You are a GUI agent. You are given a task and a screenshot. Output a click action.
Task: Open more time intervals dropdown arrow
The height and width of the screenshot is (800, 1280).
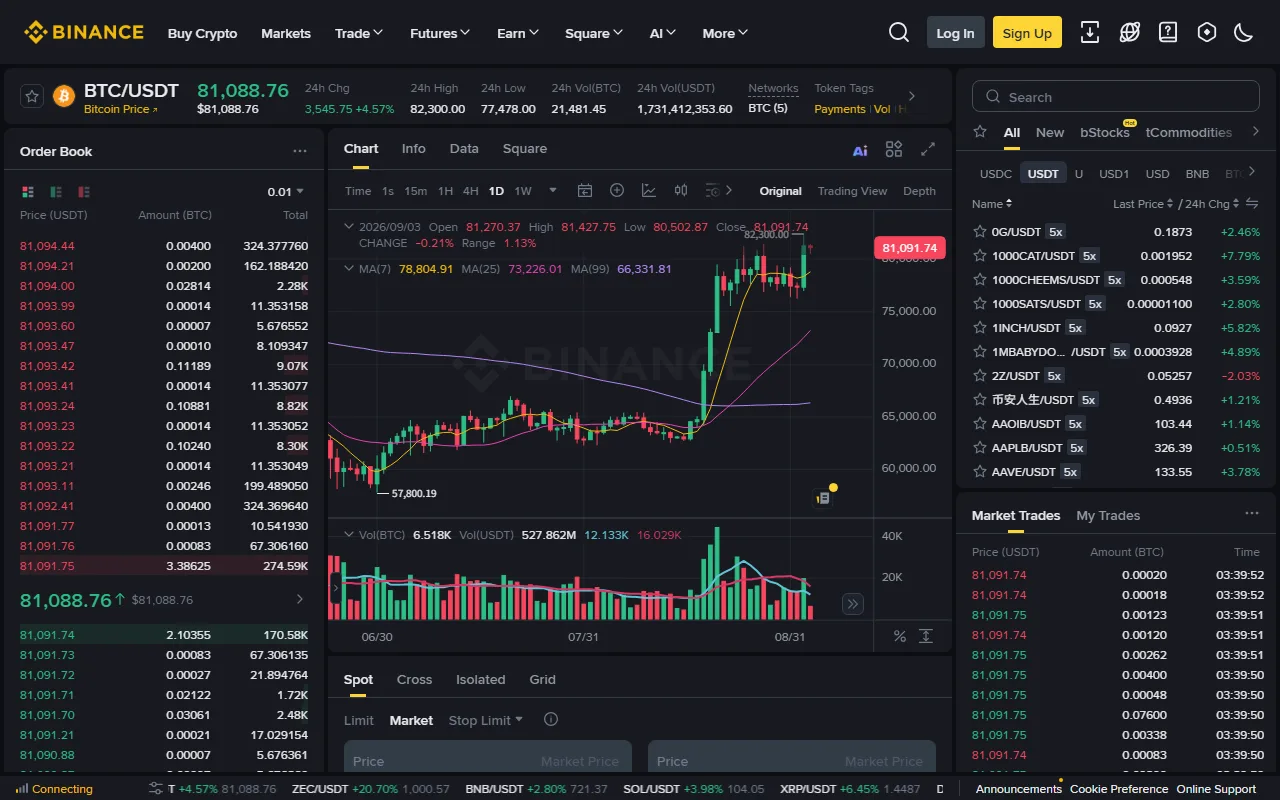552,190
